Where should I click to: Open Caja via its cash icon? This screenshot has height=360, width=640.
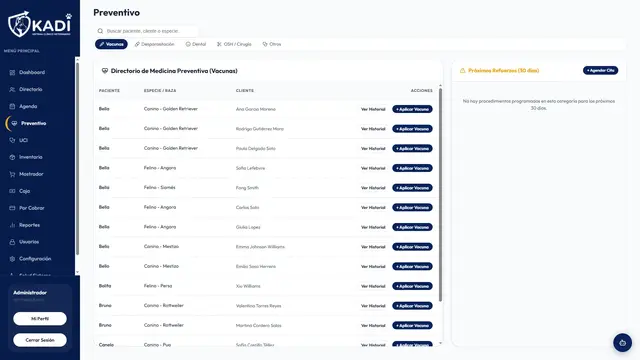pyautogui.click(x=12, y=191)
